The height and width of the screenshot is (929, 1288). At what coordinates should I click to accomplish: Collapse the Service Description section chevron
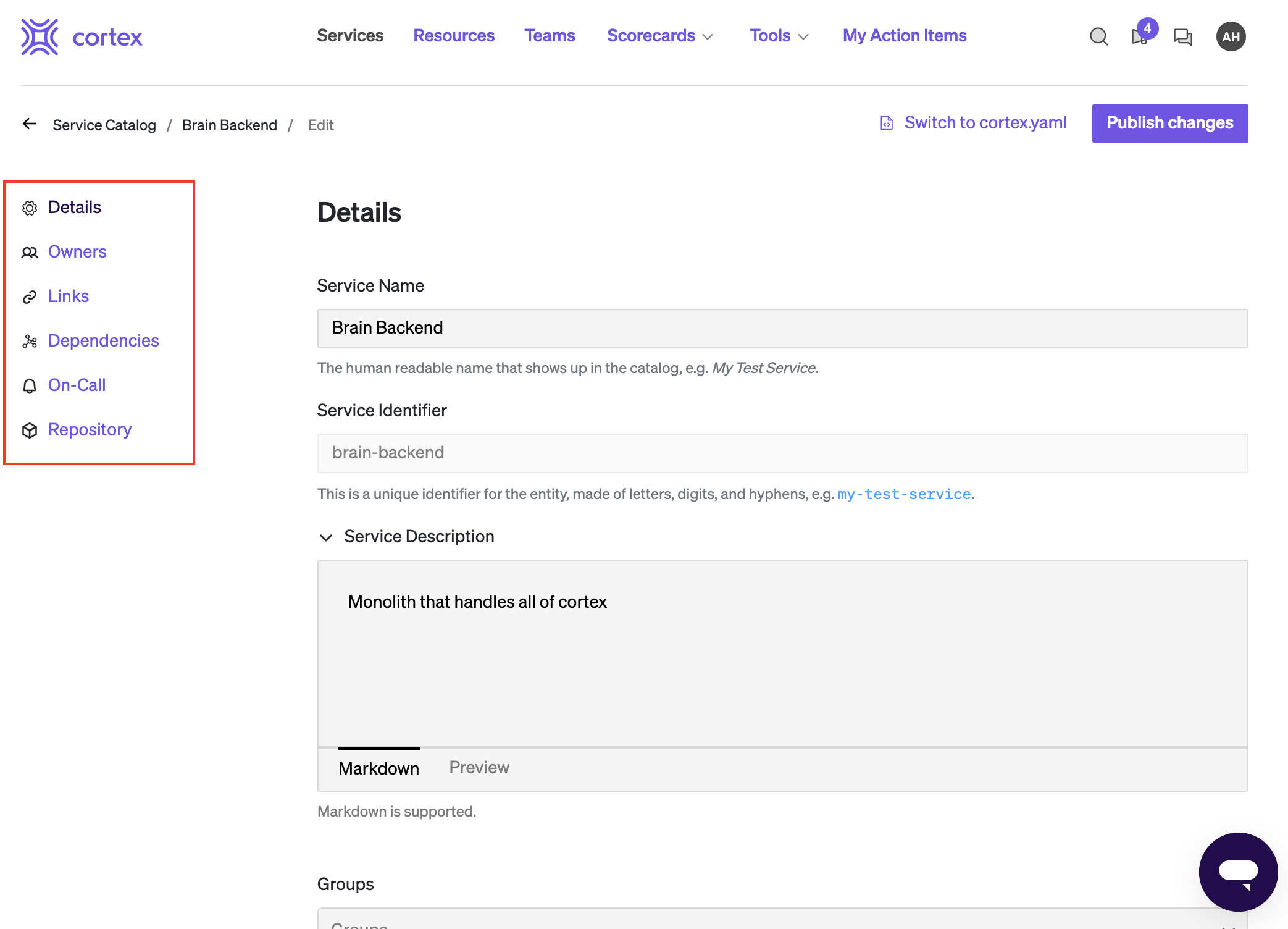[326, 537]
